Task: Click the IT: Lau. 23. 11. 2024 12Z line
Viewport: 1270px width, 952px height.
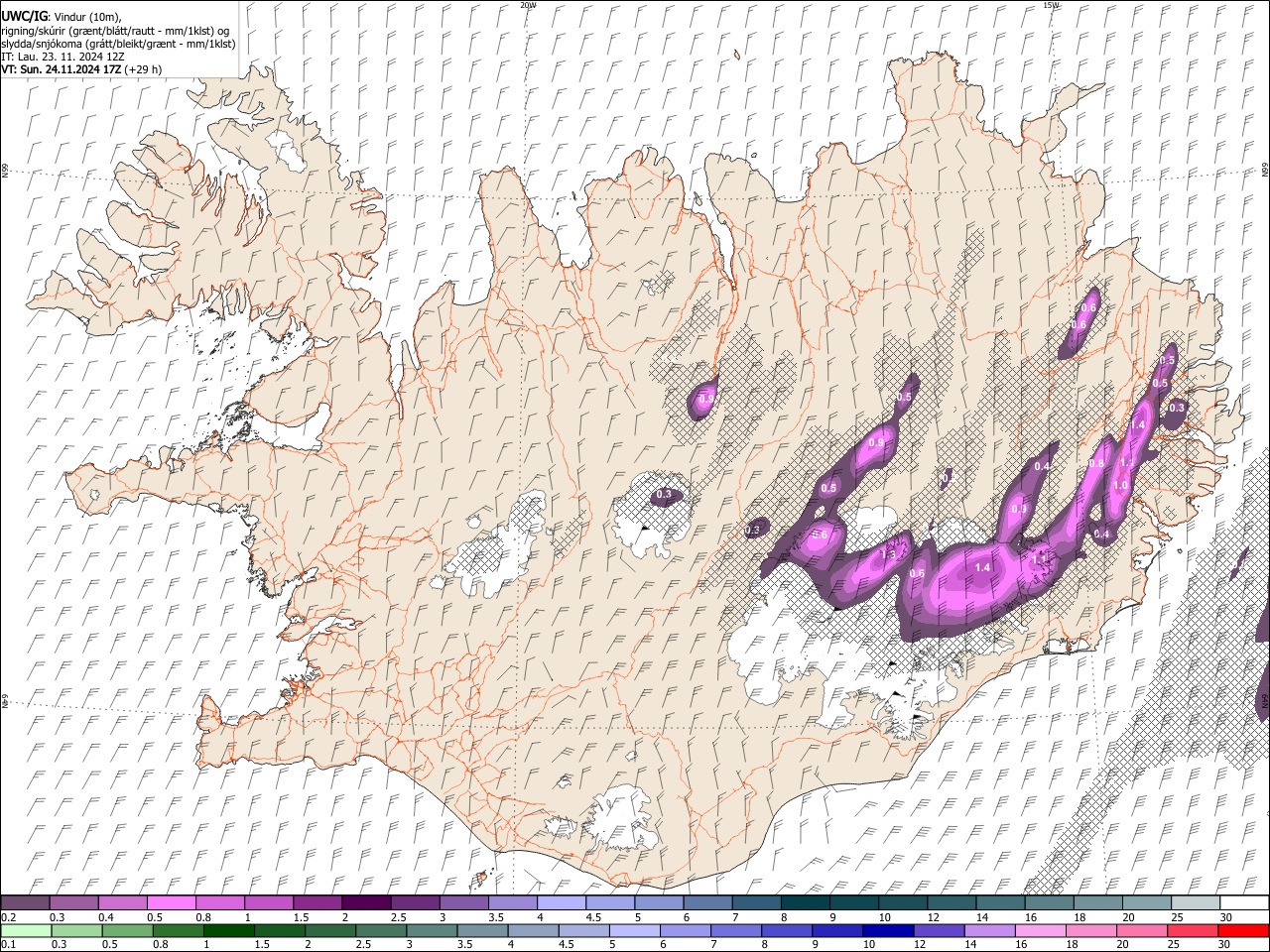Action: click(x=63, y=57)
